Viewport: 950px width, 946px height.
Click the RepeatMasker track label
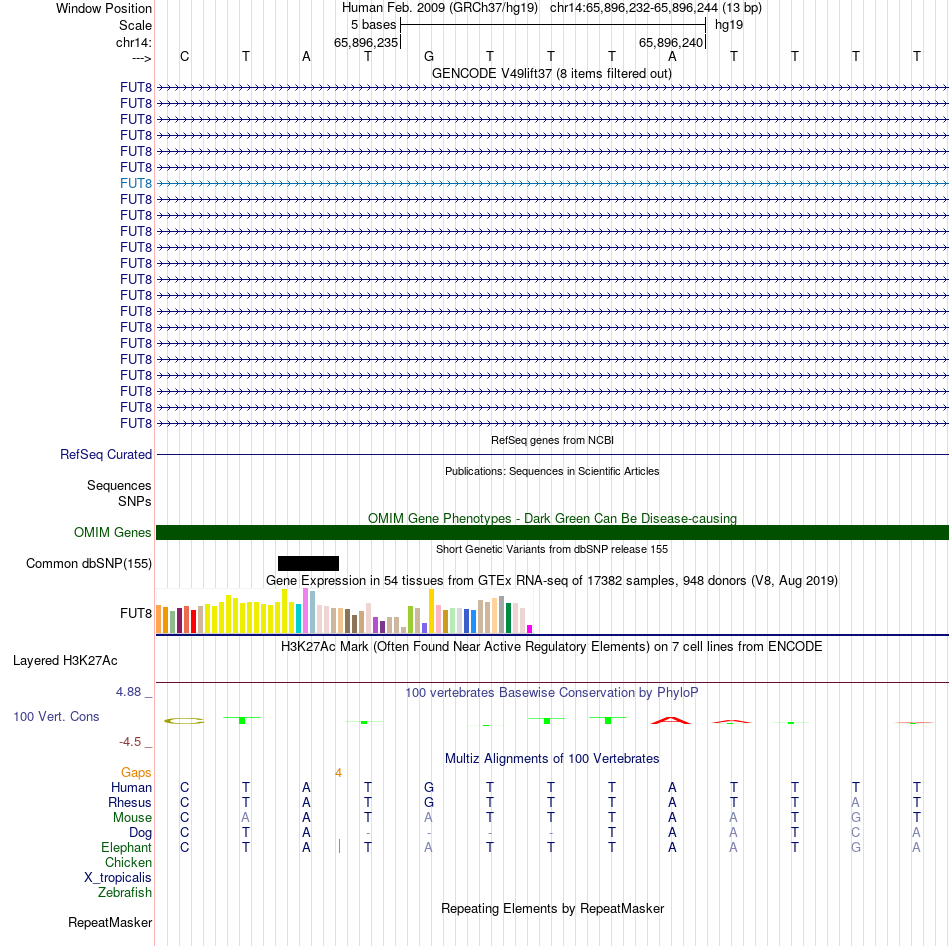110,922
